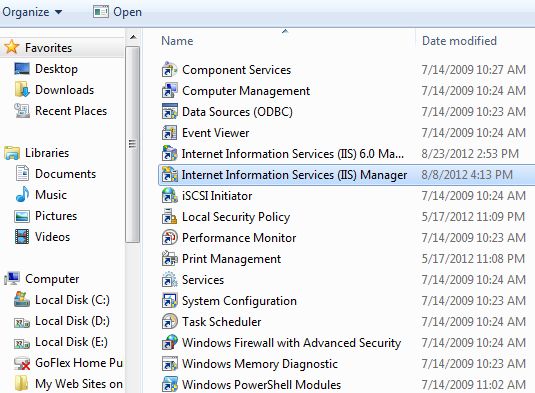Click the date 5/17/2012 11:09 PM
The width and height of the screenshot is (535, 393).
473,217
